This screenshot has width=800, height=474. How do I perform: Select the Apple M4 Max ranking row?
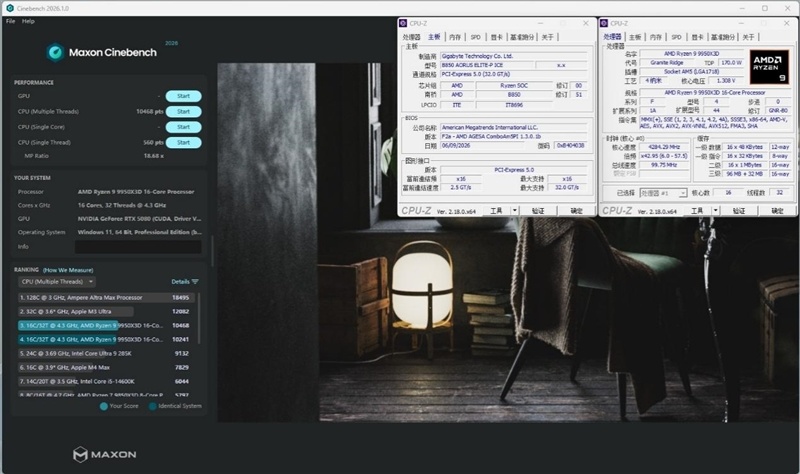point(106,367)
